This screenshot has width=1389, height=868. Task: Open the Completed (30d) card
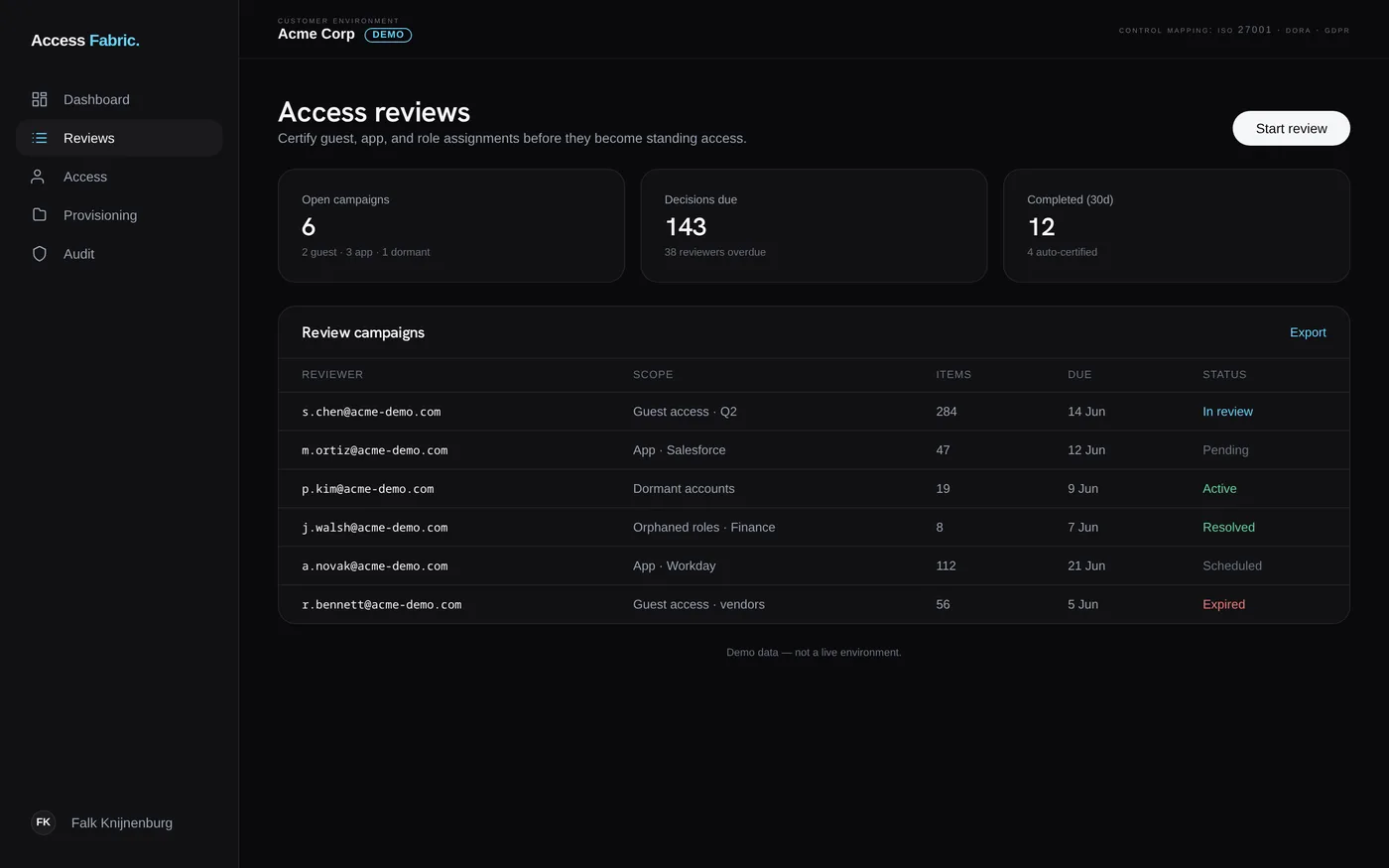click(1177, 225)
